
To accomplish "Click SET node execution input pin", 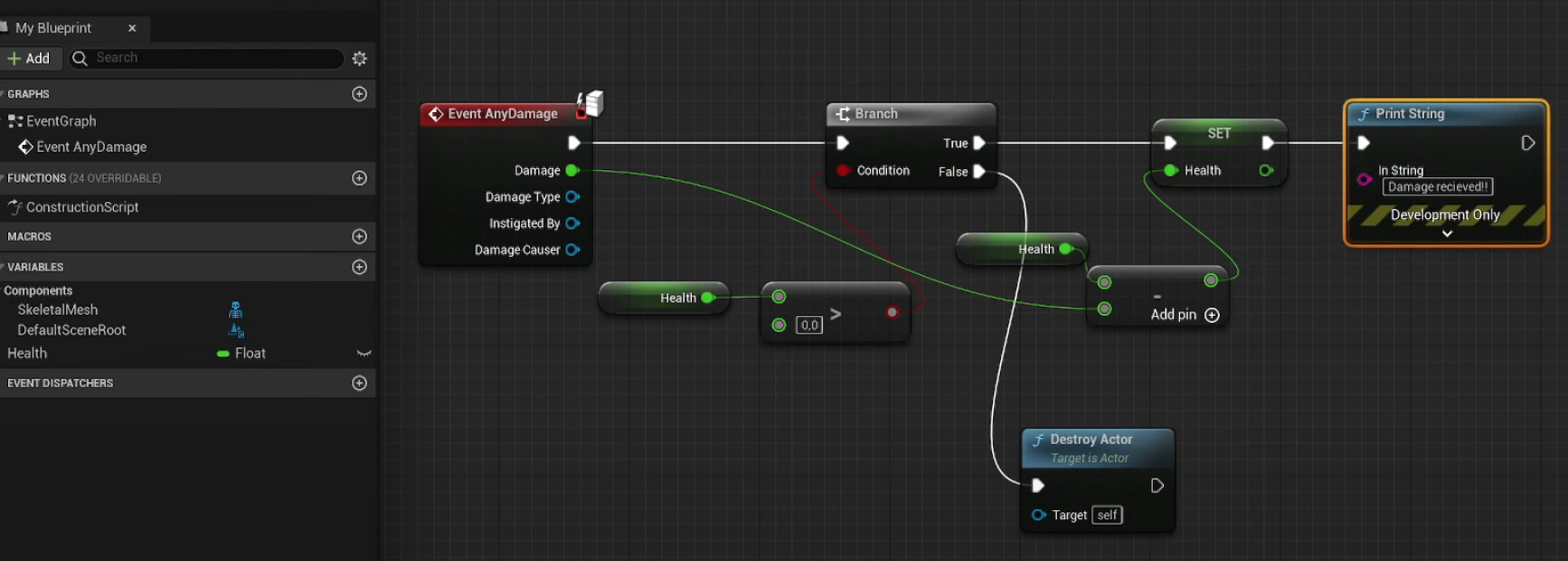I will pos(1170,143).
